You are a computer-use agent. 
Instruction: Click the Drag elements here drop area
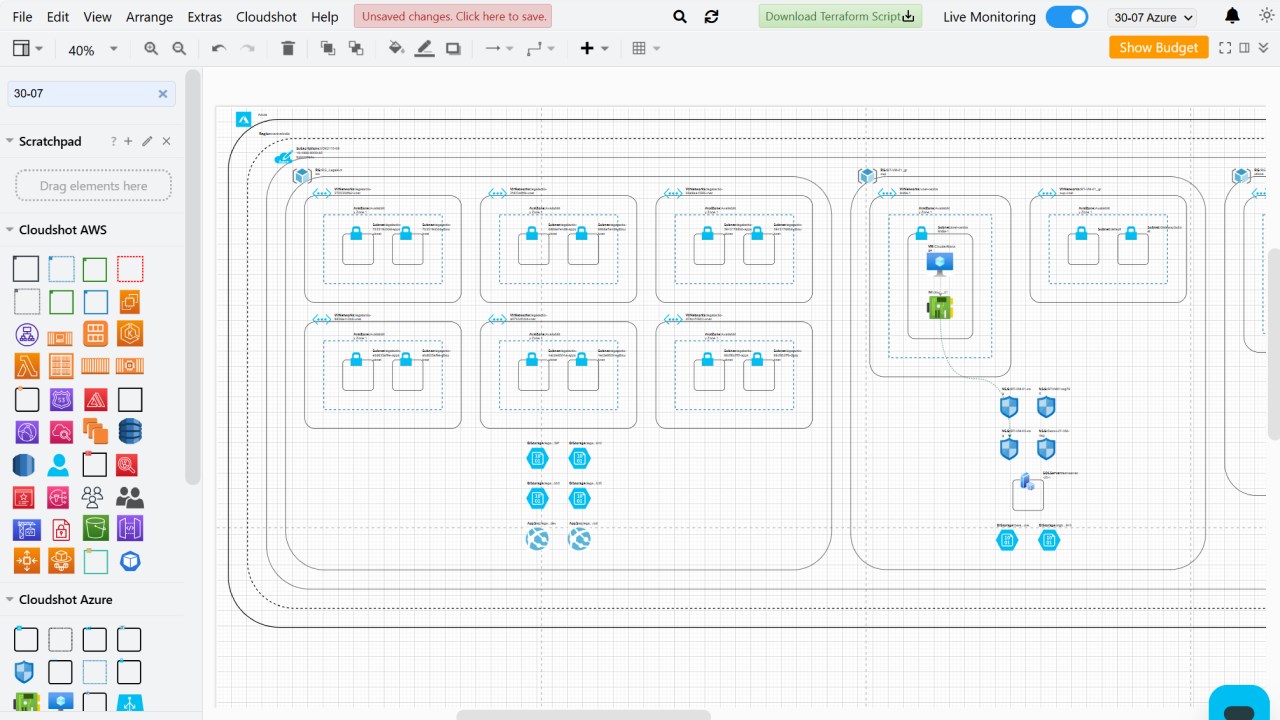click(93, 186)
